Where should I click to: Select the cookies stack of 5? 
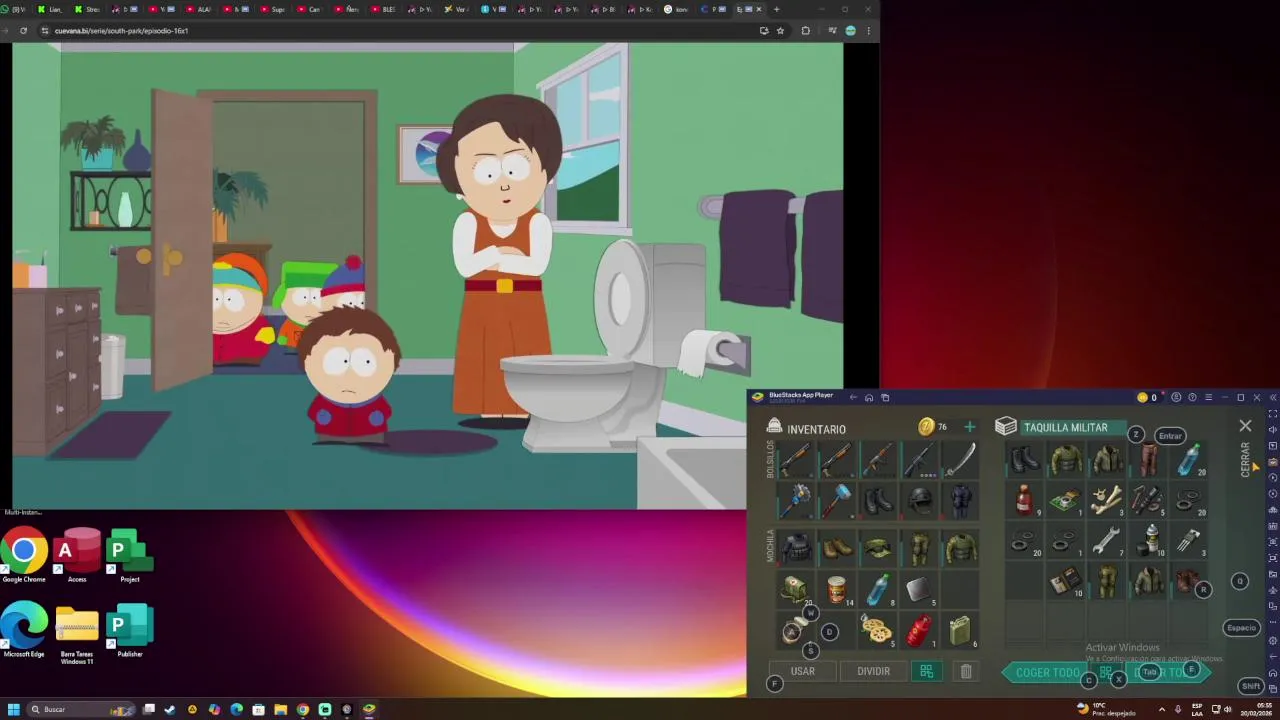(878, 630)
